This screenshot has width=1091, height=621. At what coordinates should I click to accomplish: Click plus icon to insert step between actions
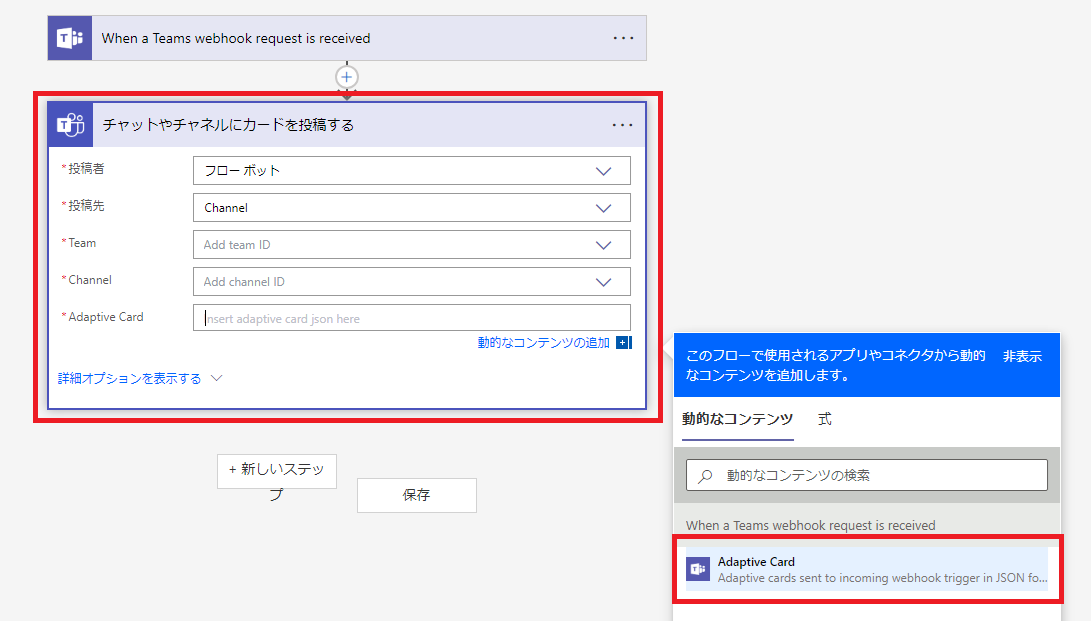[x=347, y=77]
